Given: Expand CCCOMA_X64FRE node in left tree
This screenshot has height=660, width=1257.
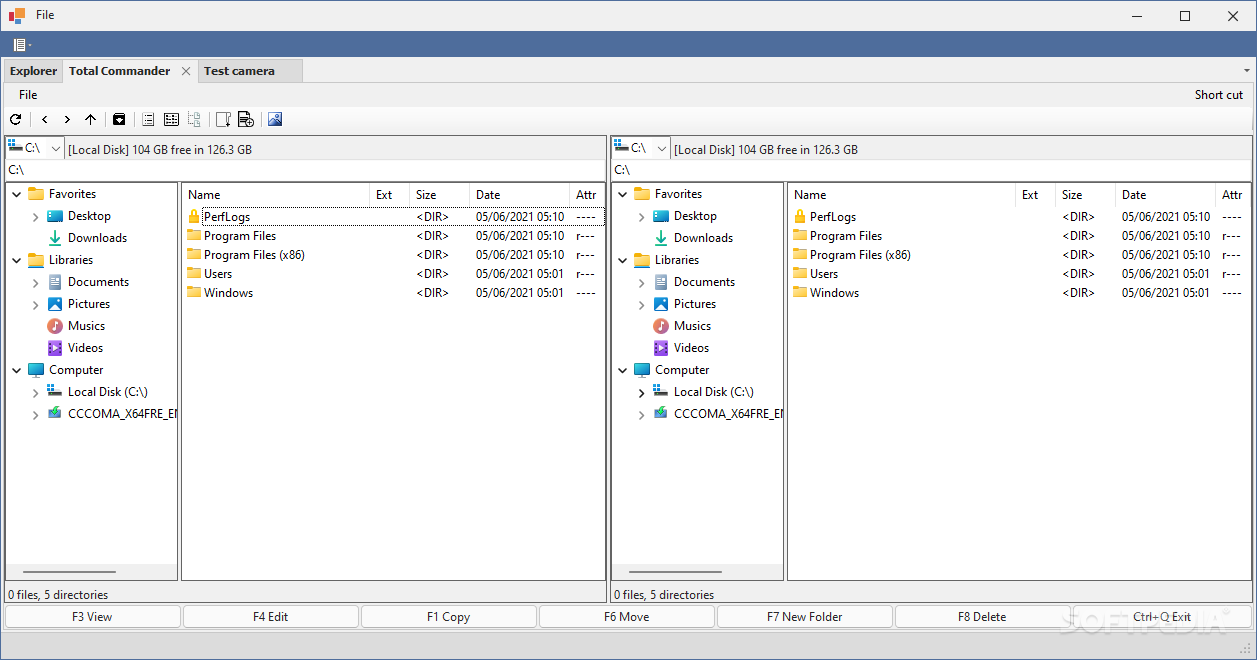Looking at the screenshot, I should tap(36, 414).
